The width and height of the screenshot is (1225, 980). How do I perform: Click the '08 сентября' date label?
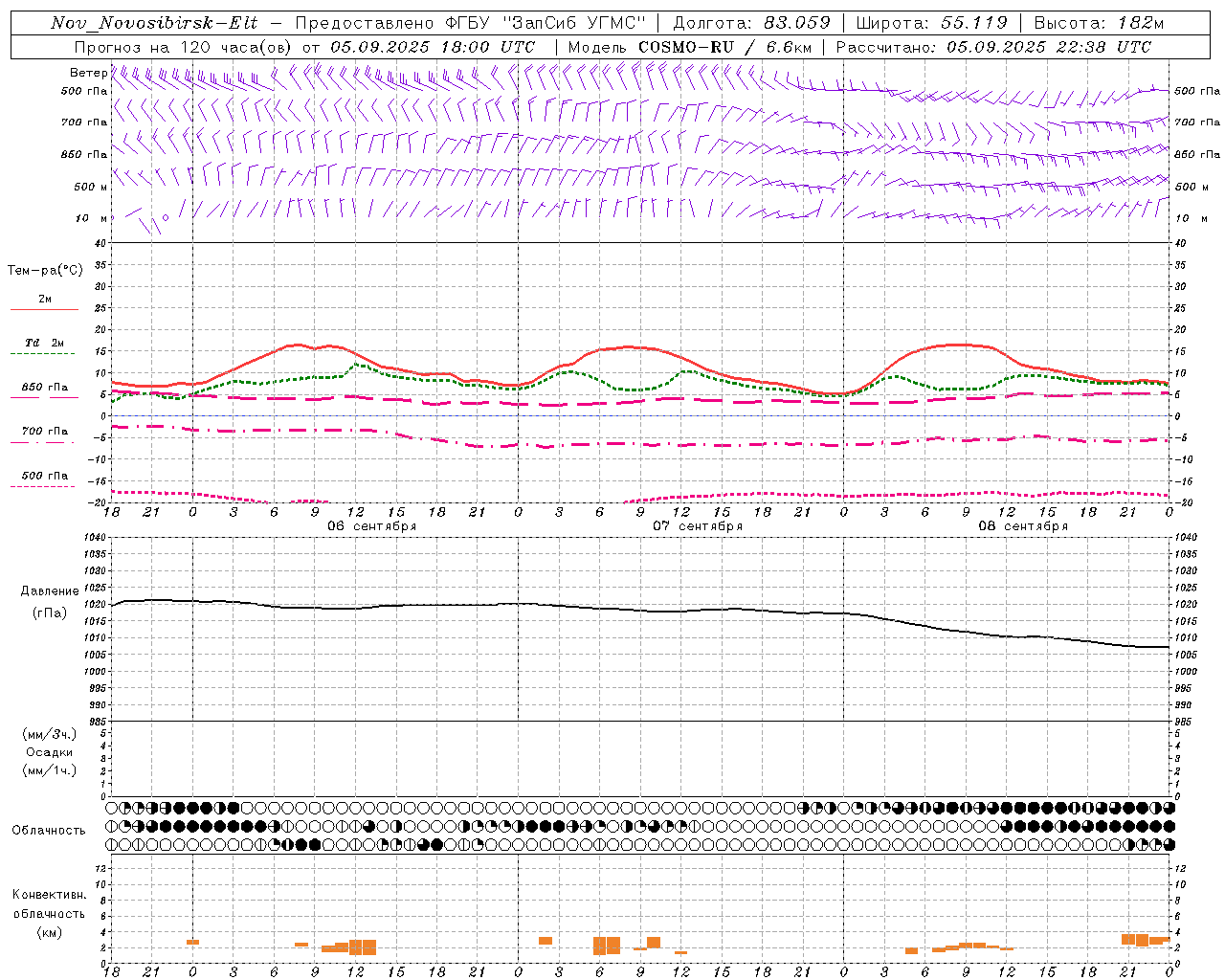(x=1023, y=525)
